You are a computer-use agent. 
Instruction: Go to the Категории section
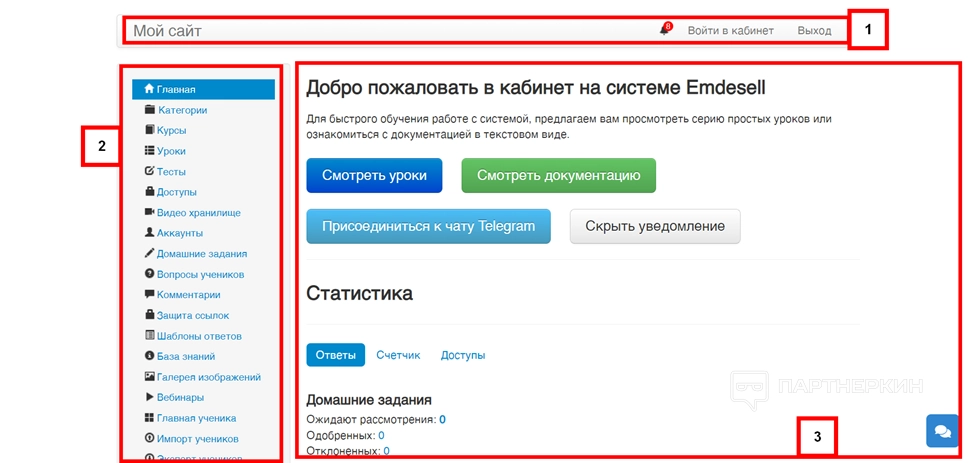click(182, 110)
